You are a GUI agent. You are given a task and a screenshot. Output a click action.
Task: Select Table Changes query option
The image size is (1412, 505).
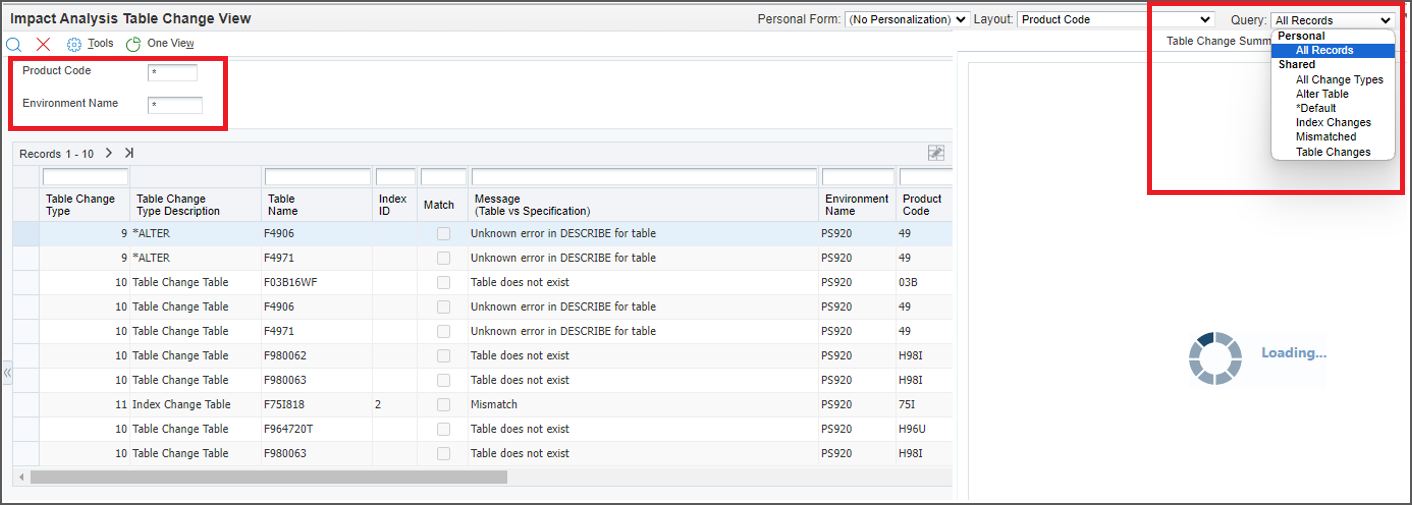pos(1333,152)
